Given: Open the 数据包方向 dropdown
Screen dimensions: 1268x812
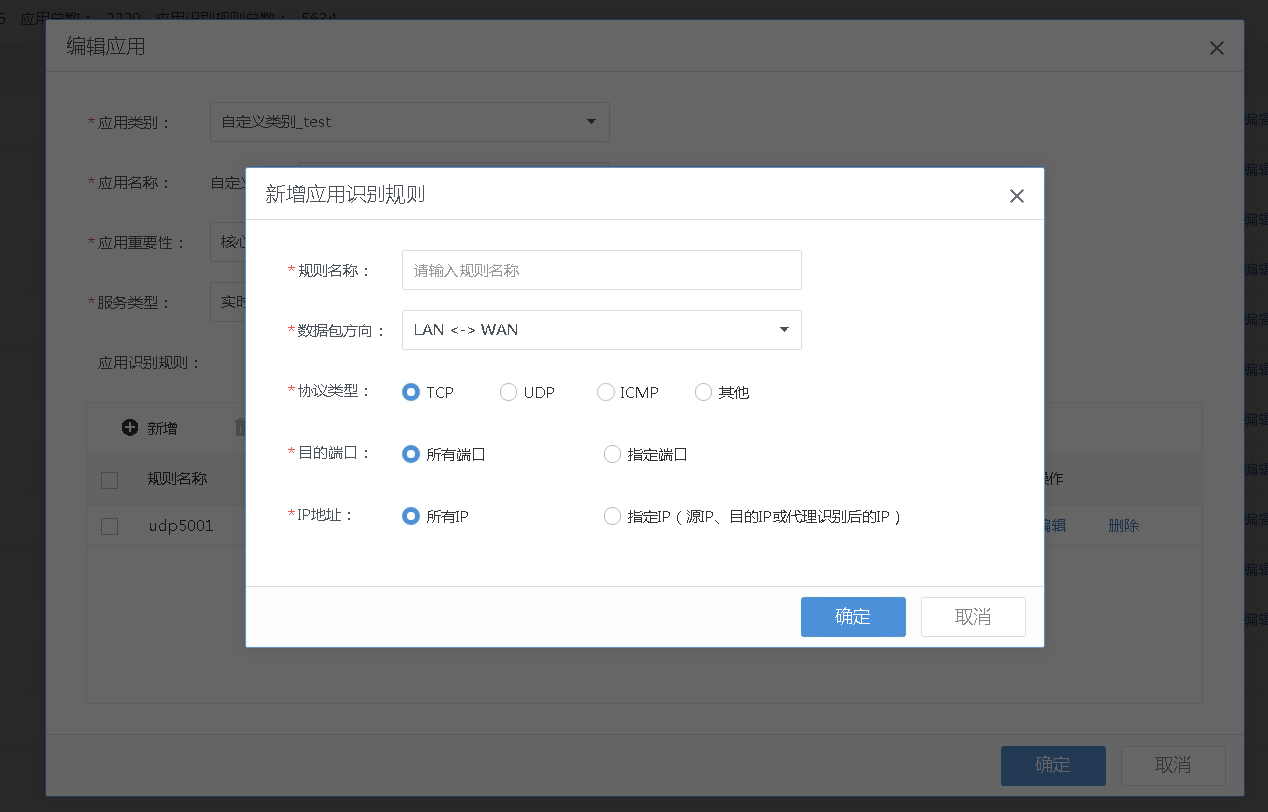Looking at the screenshot, I should pos(601,330).
